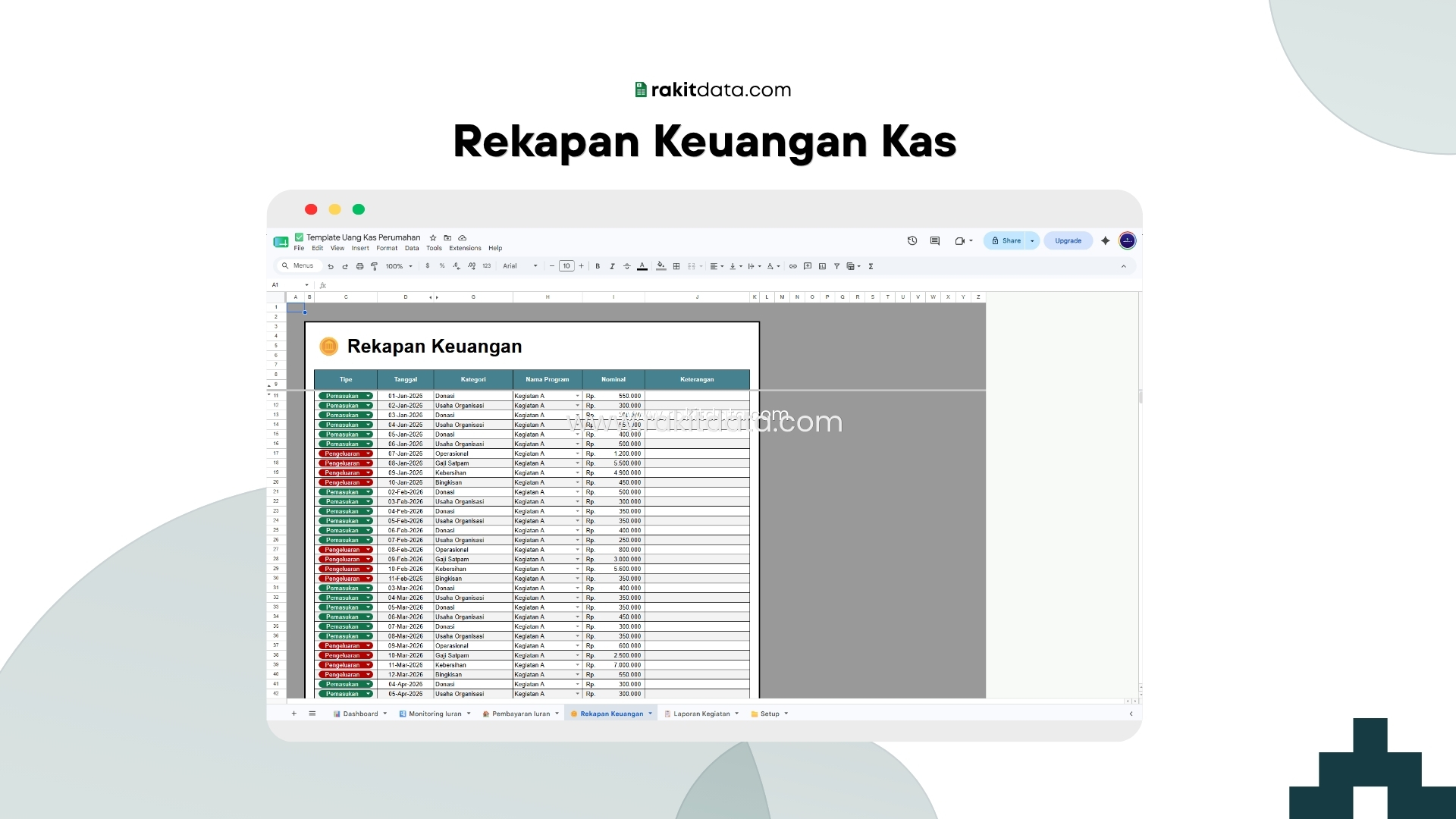Screen dimensions: 1456x819
Task: Click the Redo arrow
Action: click(345, 266)
